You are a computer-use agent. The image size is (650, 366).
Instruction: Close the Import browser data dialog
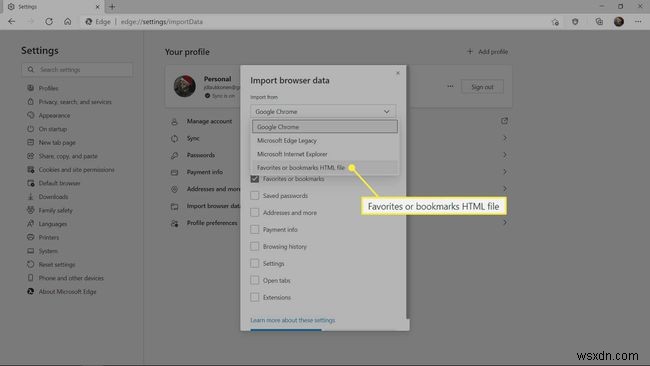tap(398, 73)
